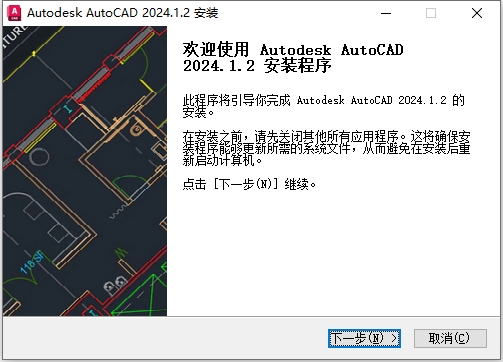The image size is (503, 362).
Task: Click the AutoCAD logo in title bar
Action: (14, 13)
